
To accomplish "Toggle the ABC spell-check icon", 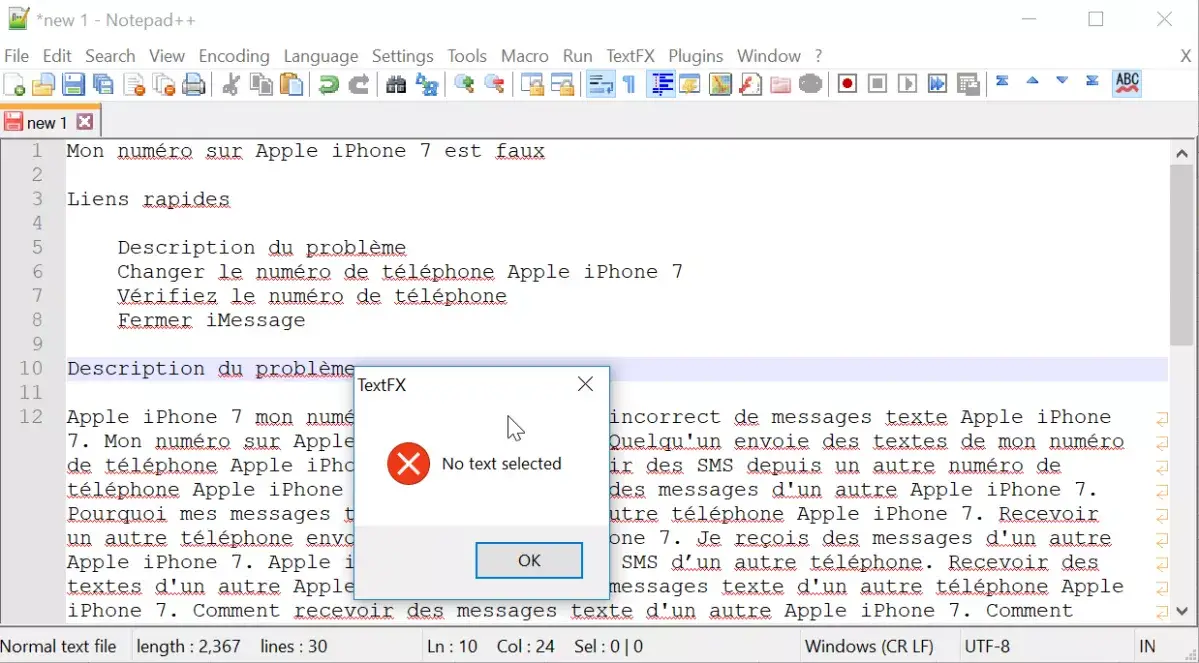I will click(x=1127, y=83).
